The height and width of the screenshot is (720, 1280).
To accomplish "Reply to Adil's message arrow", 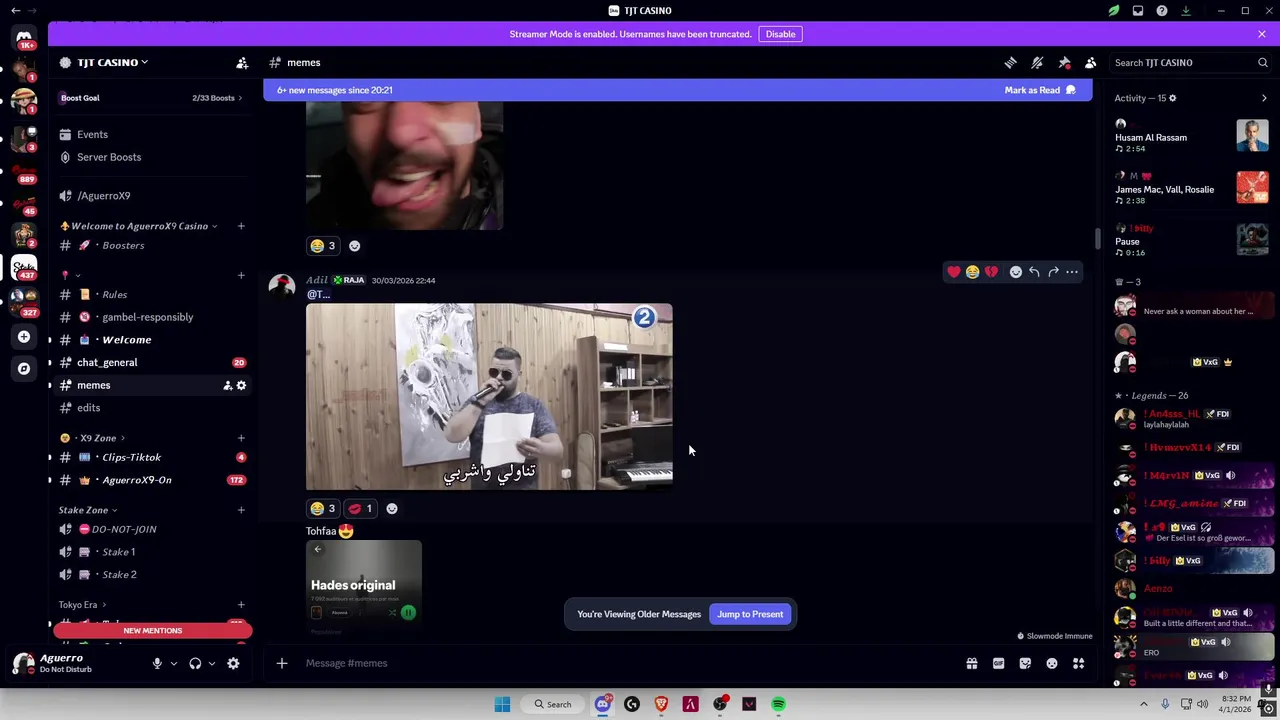I will coord(1034,272).
